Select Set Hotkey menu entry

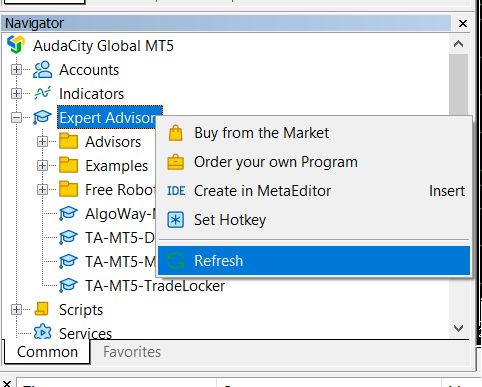pos(314,220)
